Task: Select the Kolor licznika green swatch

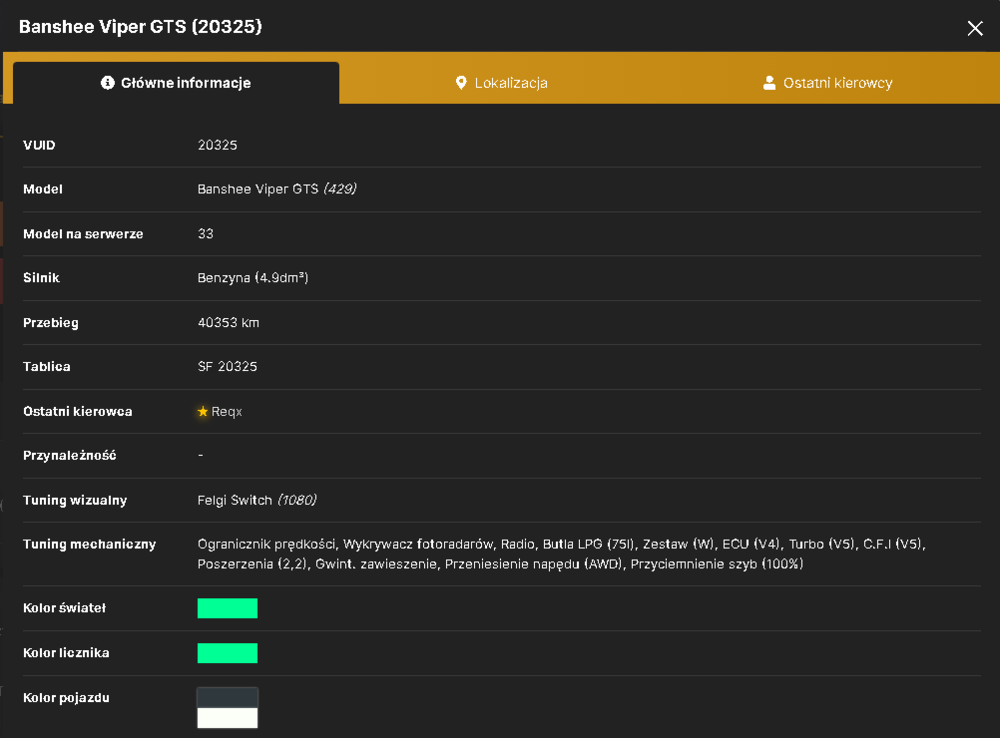Action: click(227, 653)
